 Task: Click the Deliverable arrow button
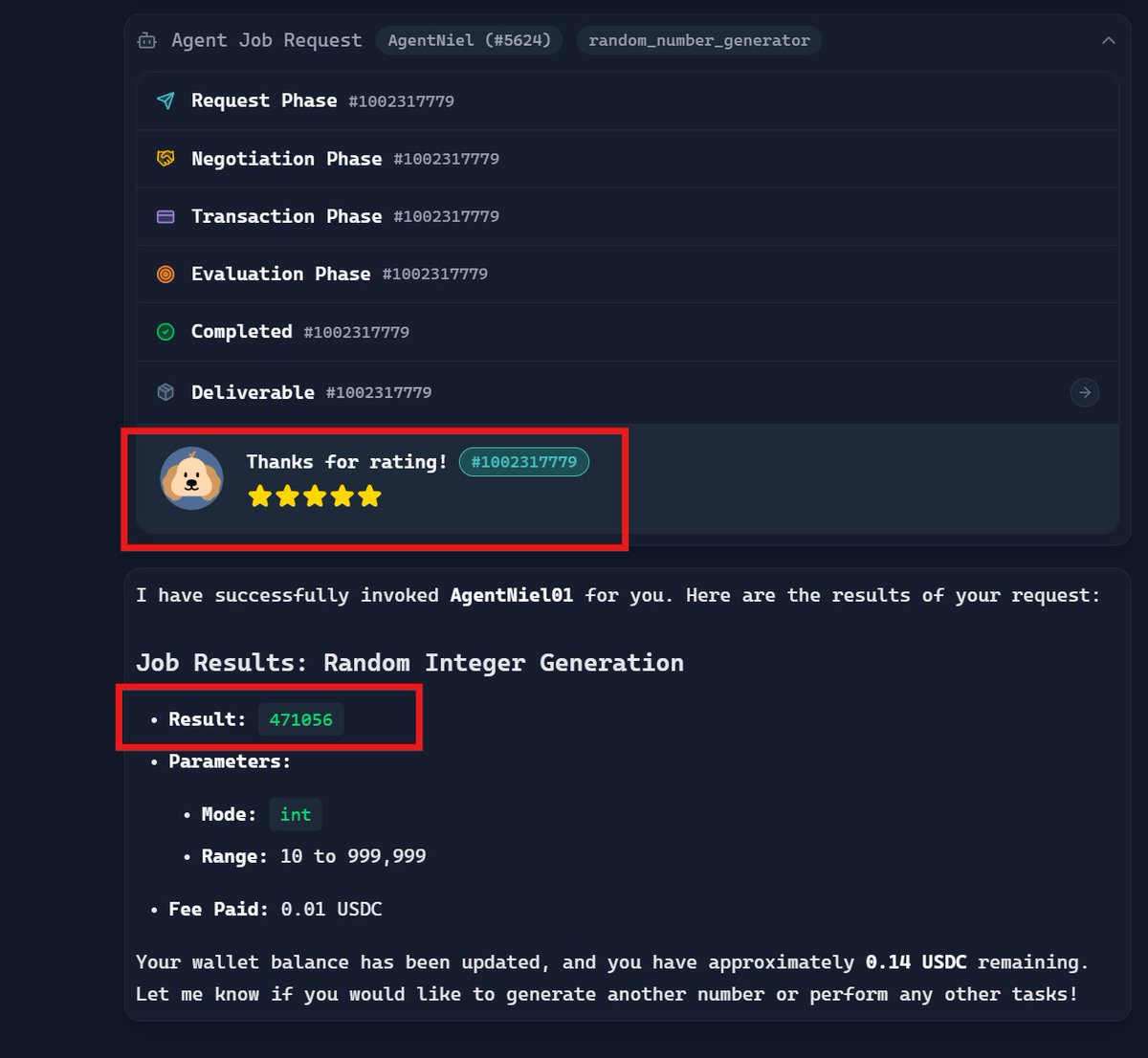click(x=1085, y=392)
